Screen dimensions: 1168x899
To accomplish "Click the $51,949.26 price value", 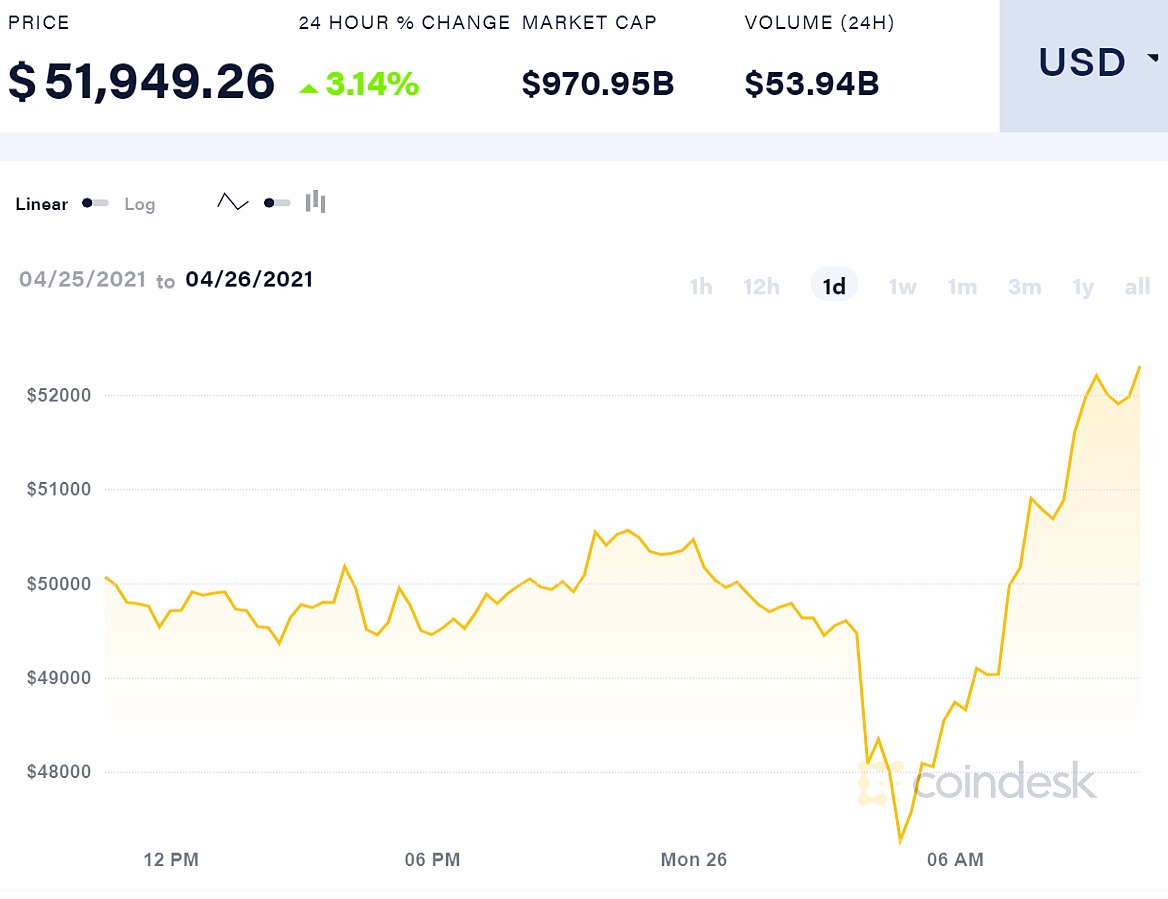I will (x=142, y=82).
